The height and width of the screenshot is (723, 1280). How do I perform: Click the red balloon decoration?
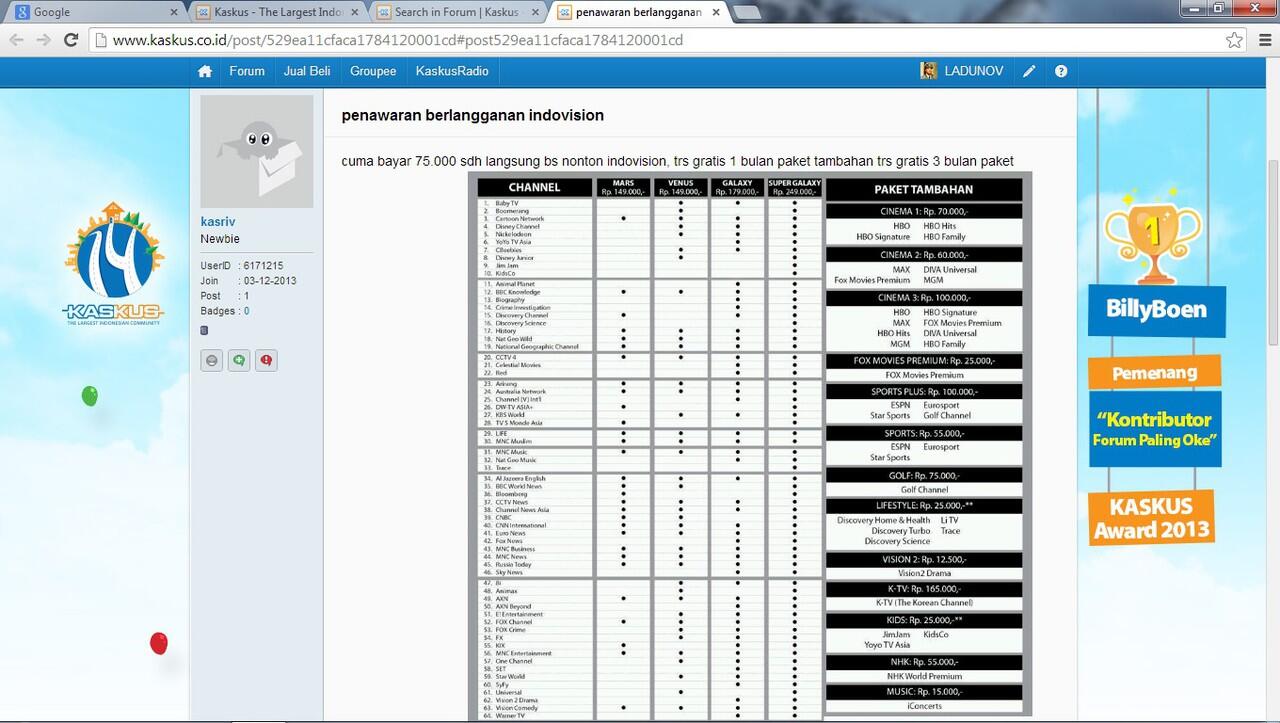pyautogui.click(x=158, y=643)
